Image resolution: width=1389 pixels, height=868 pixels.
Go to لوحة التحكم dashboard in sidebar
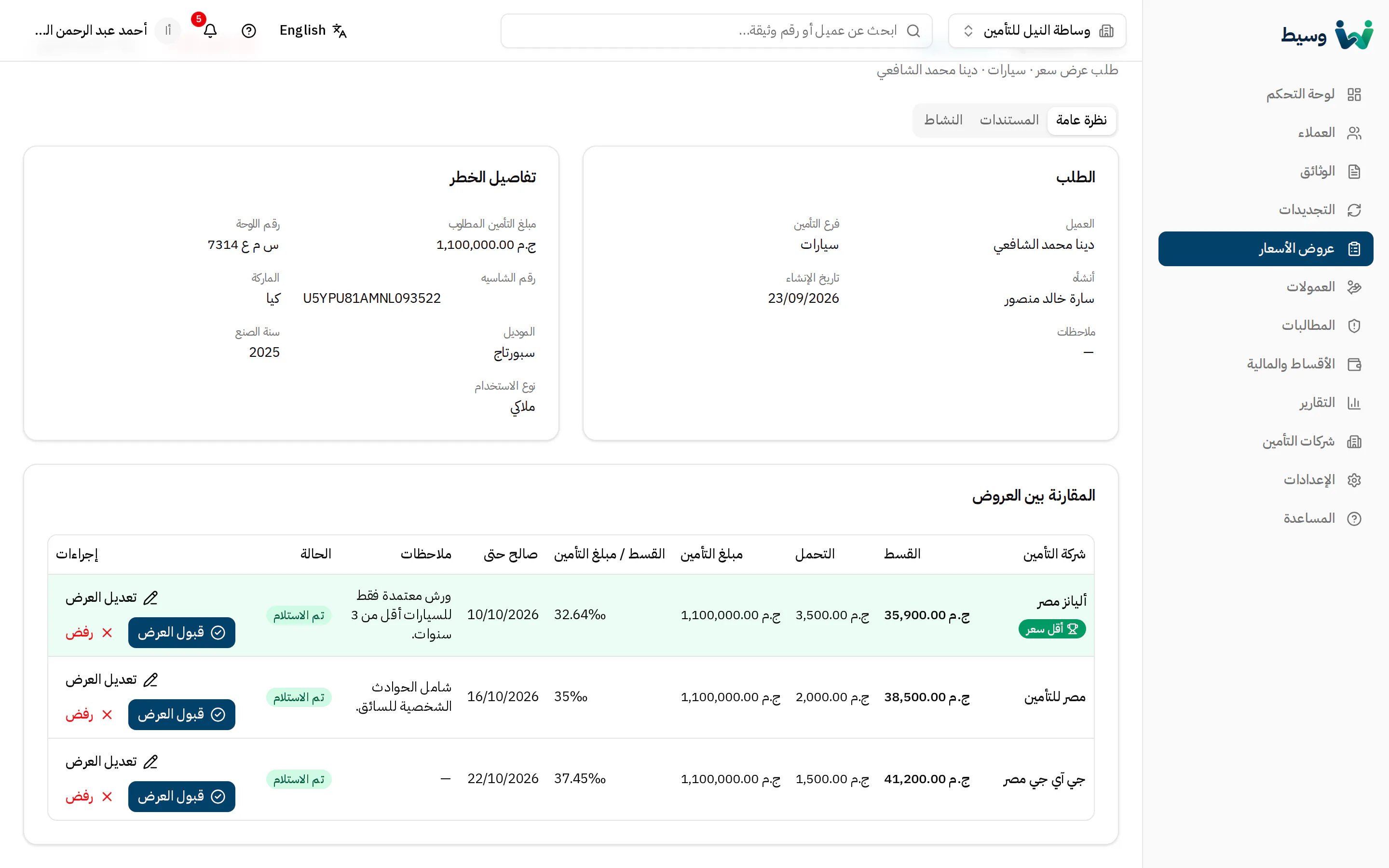[1266, 94]
